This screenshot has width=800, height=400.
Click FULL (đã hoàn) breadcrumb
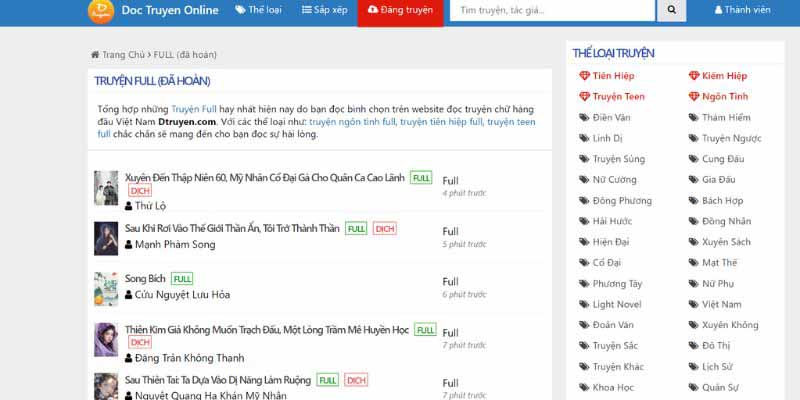pos(185,55)
